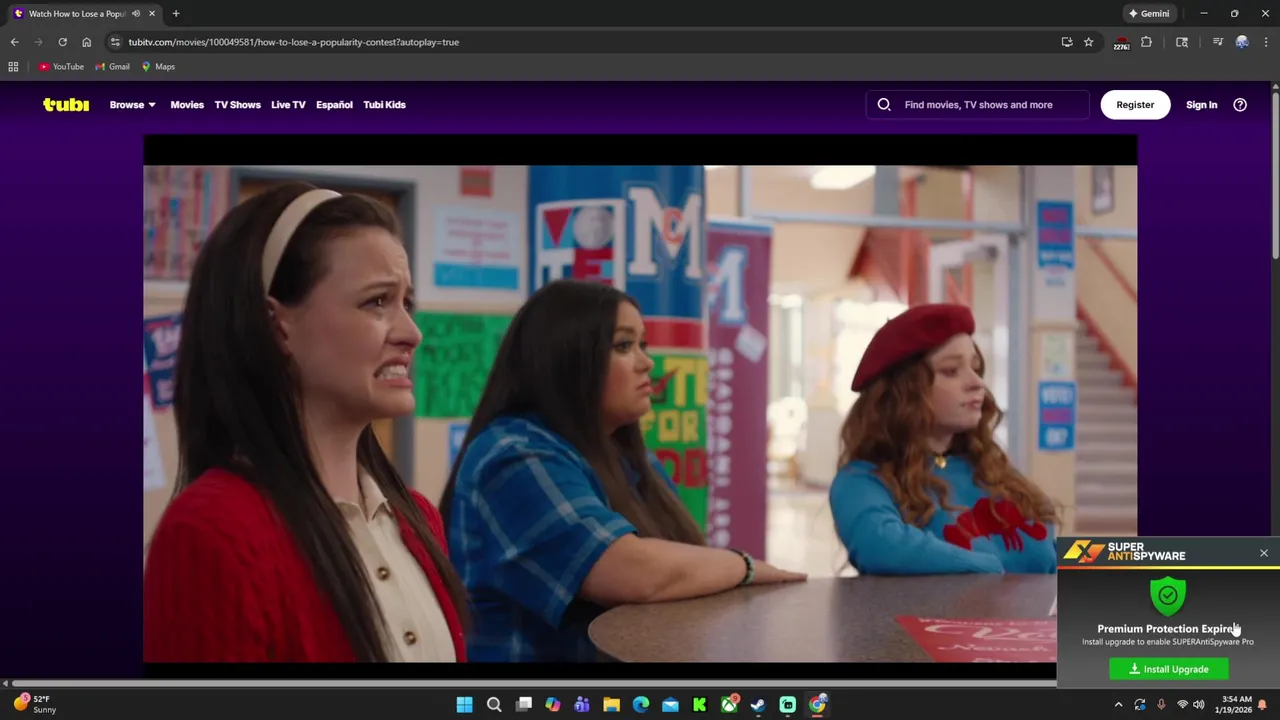The width and height of the screenshot is (1280, 720).
Task: Open the Google Lens search icon
Action: (1182, 42)
